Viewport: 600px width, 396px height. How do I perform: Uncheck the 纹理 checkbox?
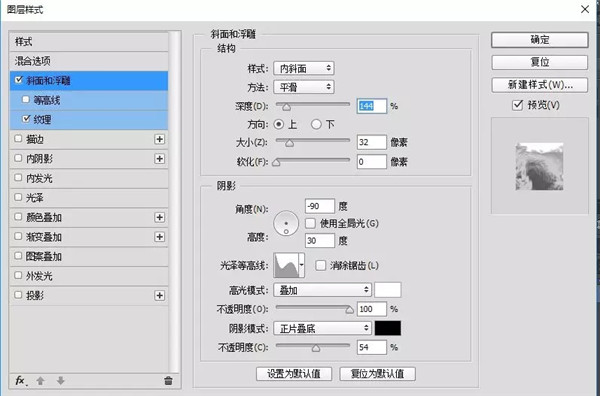pos(26,119)
